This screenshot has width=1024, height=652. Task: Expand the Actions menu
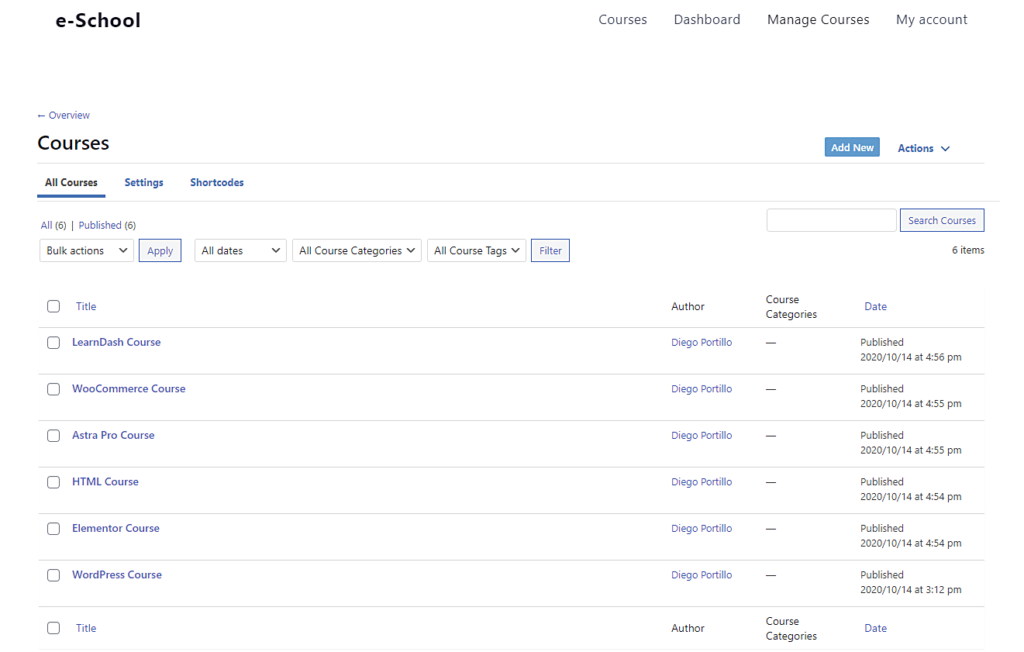point(923,148)
